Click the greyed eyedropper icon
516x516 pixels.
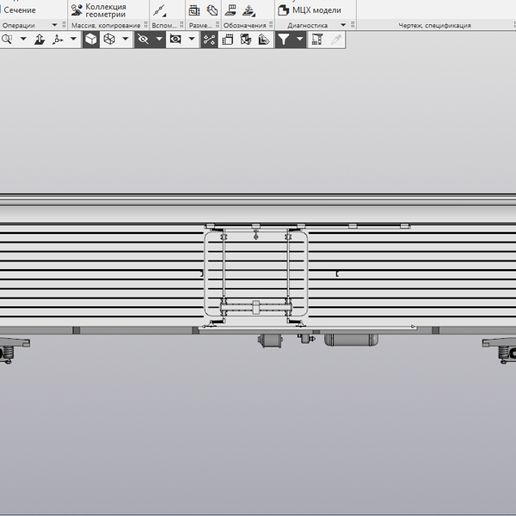336,39
